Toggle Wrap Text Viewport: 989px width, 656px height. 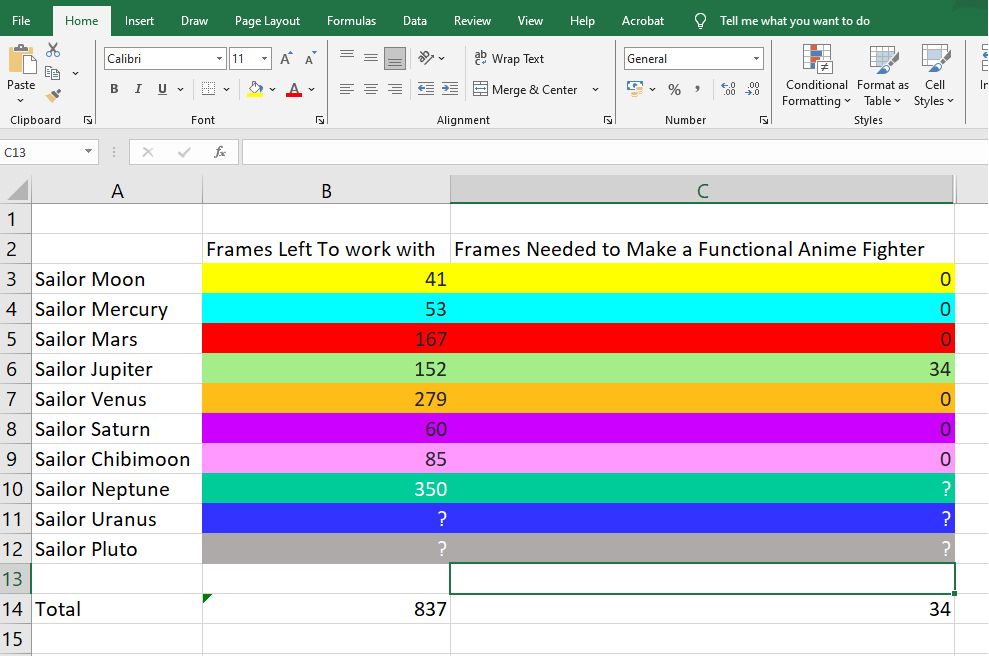click(508, 58)
